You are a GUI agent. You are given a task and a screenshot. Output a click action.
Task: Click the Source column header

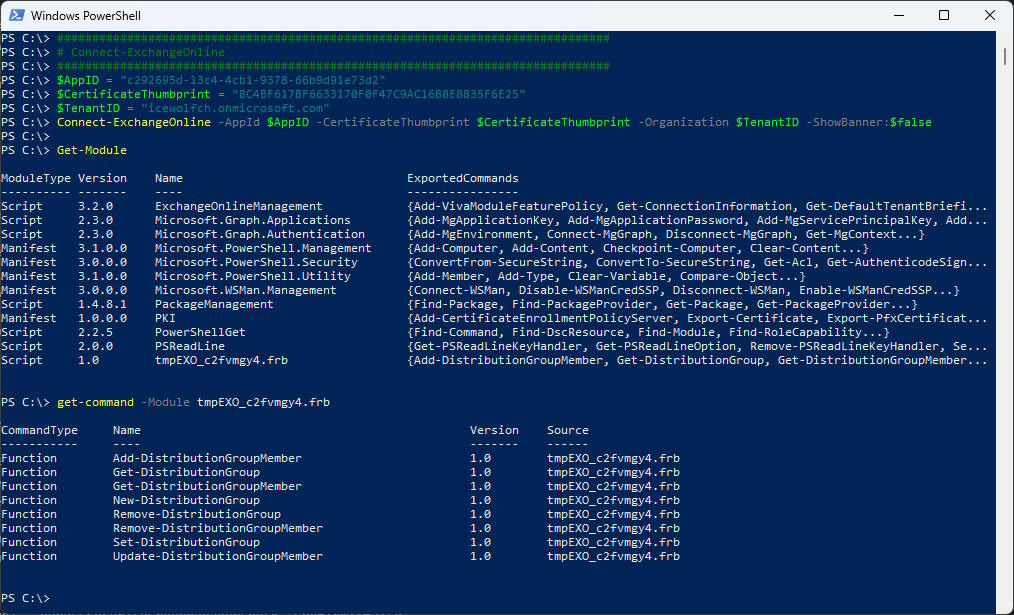(x=568, y=431)
